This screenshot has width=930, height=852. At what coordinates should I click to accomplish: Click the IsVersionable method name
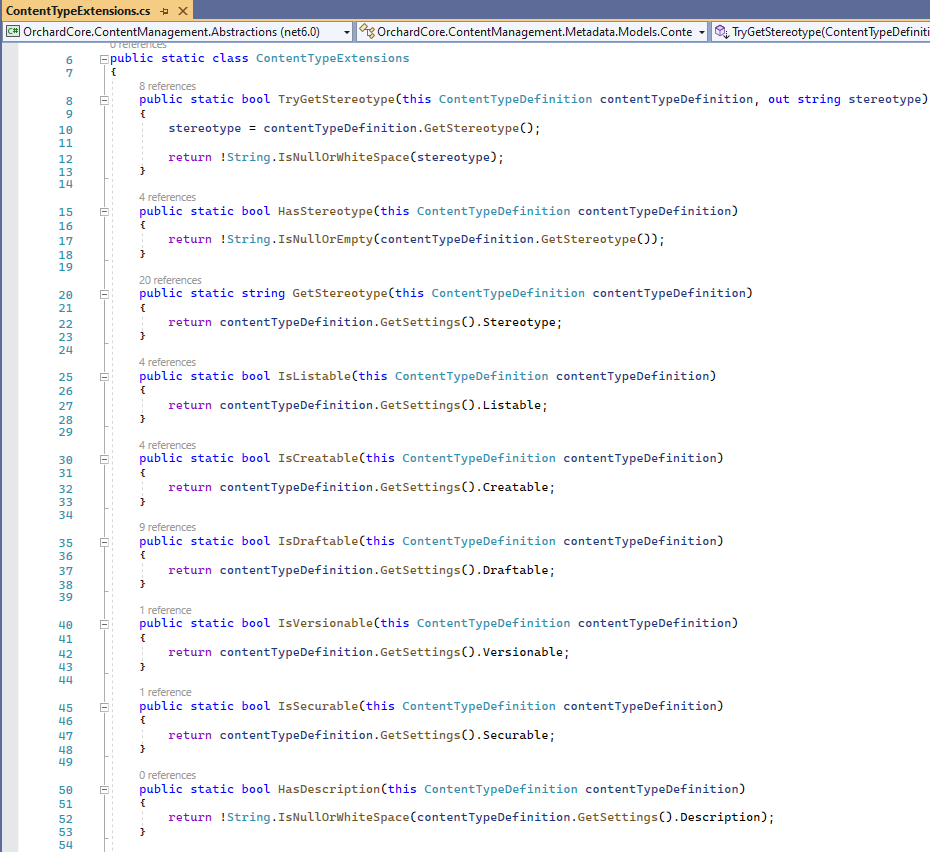point(326,623)
